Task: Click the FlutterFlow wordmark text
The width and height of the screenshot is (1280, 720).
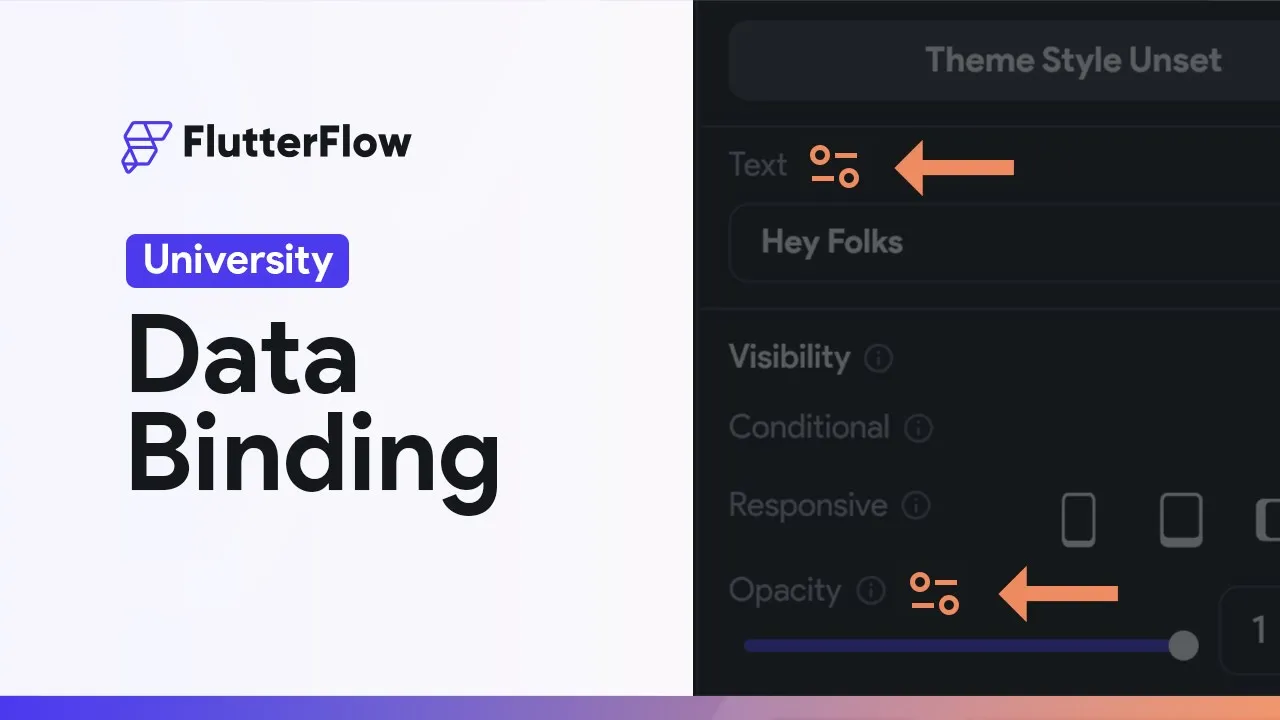Action: pos(296,142)
